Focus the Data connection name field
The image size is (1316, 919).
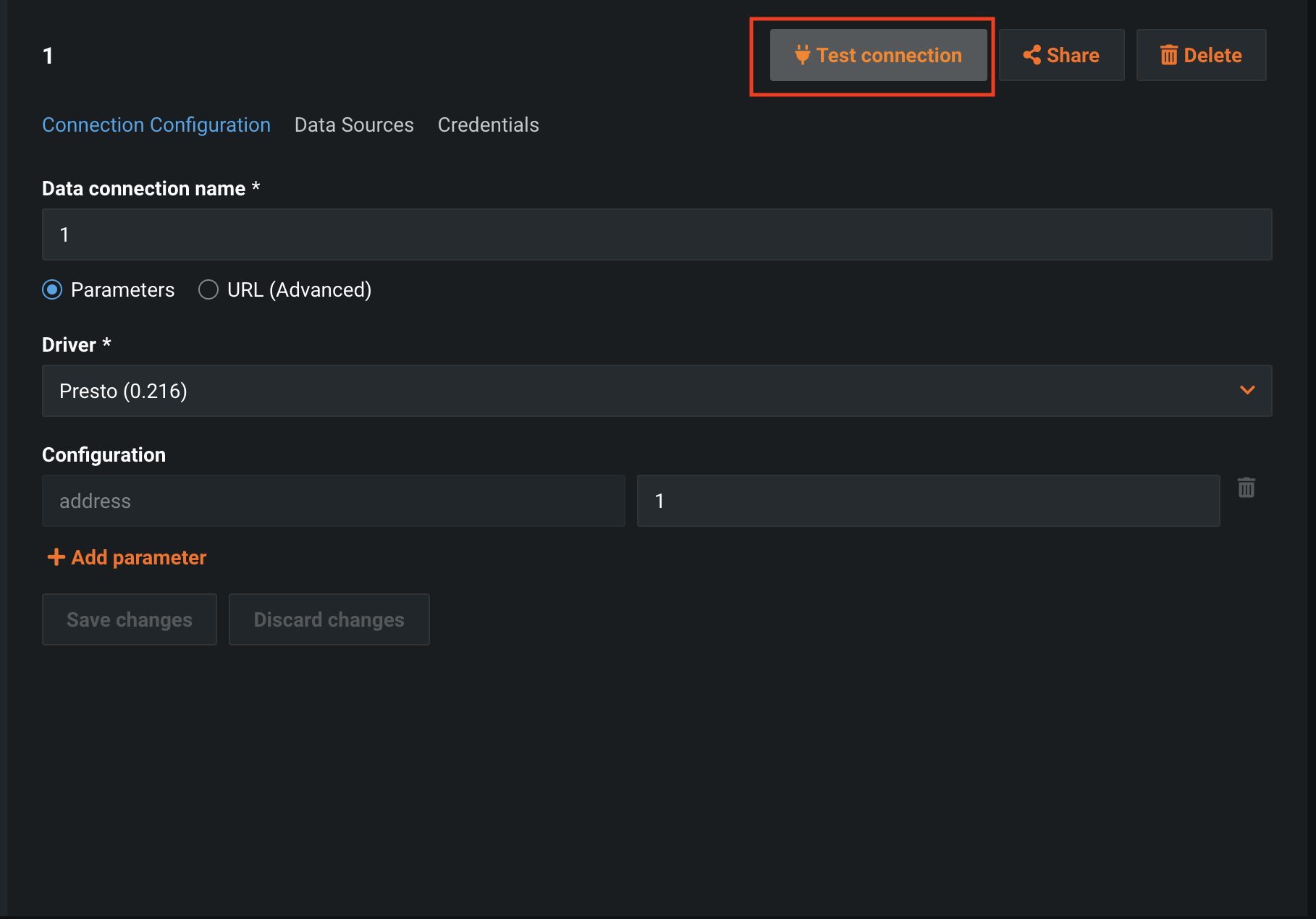coord(657,234)
